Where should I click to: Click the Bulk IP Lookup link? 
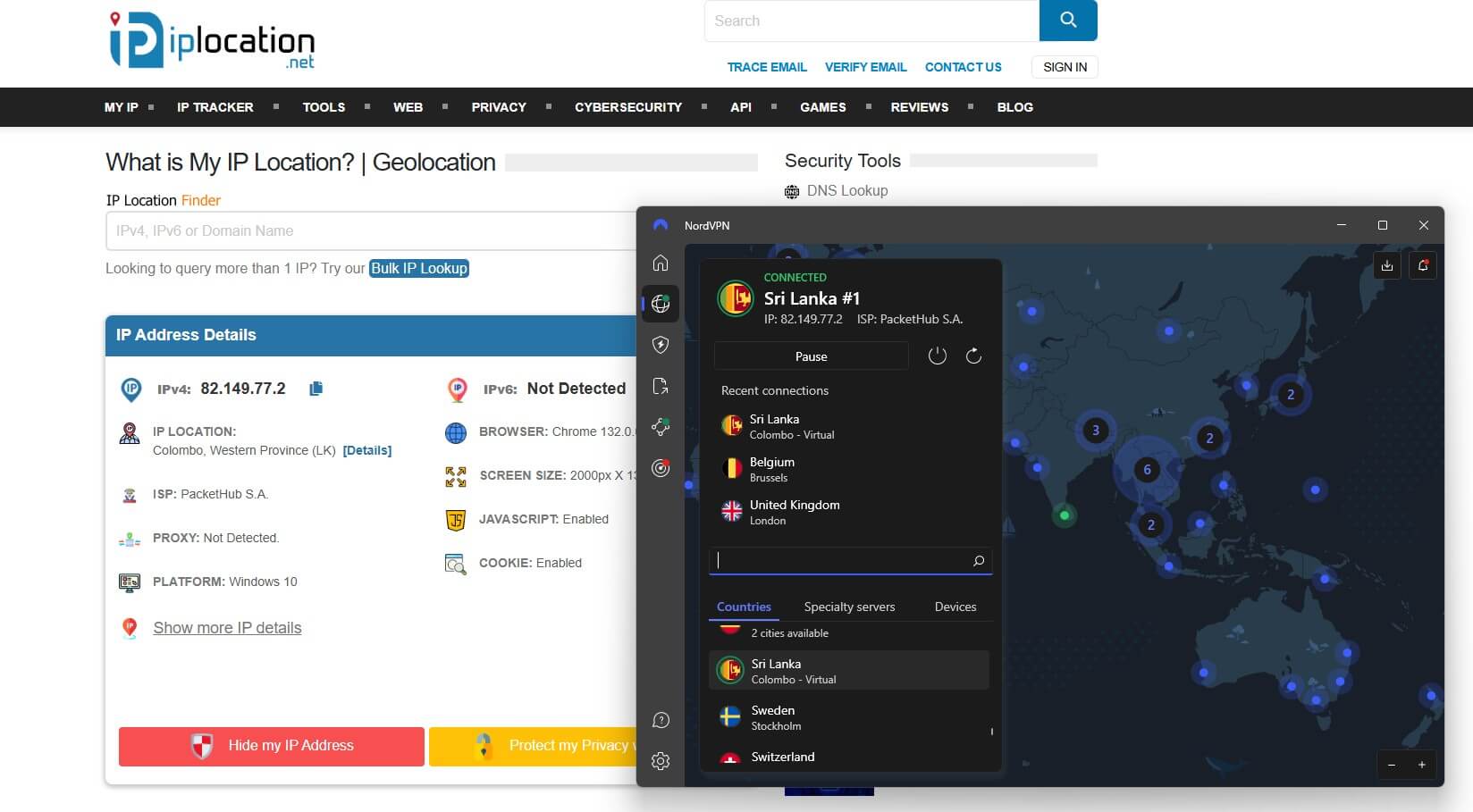(x=419, y=268)
